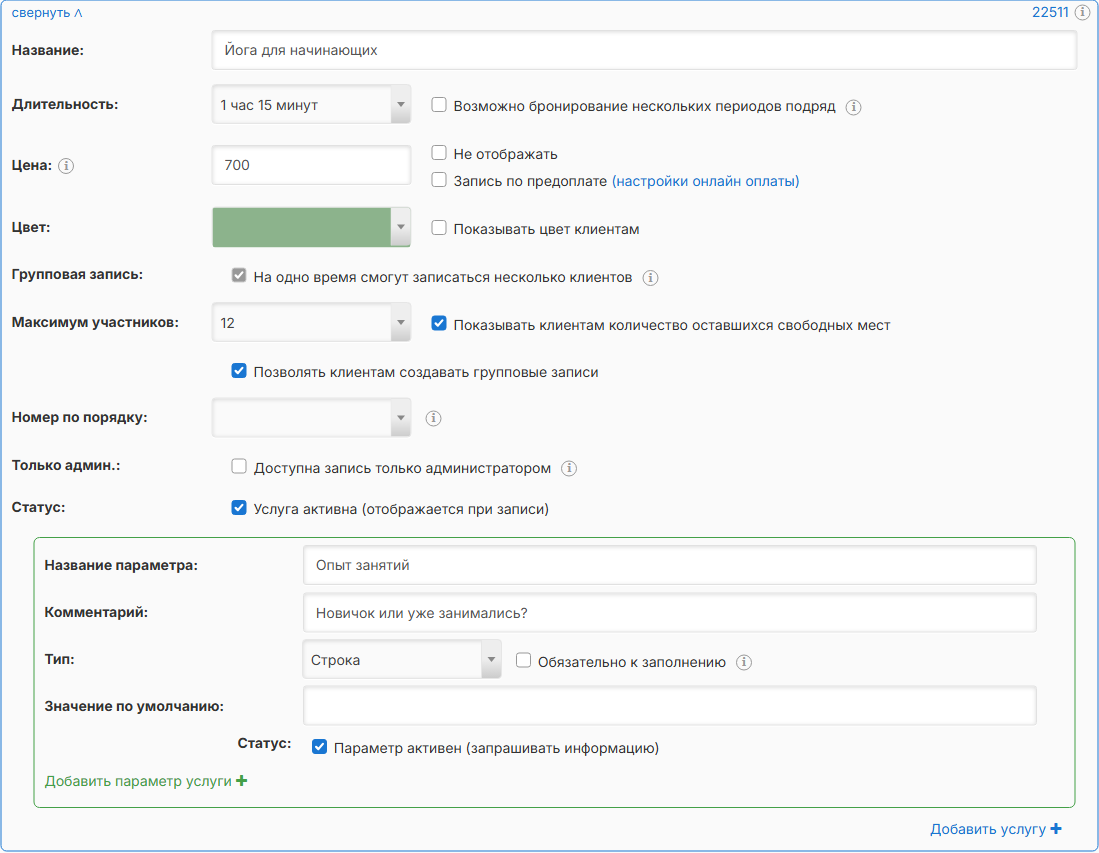Click Название параметра field with Опыт занятий
This screenshot has height=853, width=1099.
(x=669, y=566)
